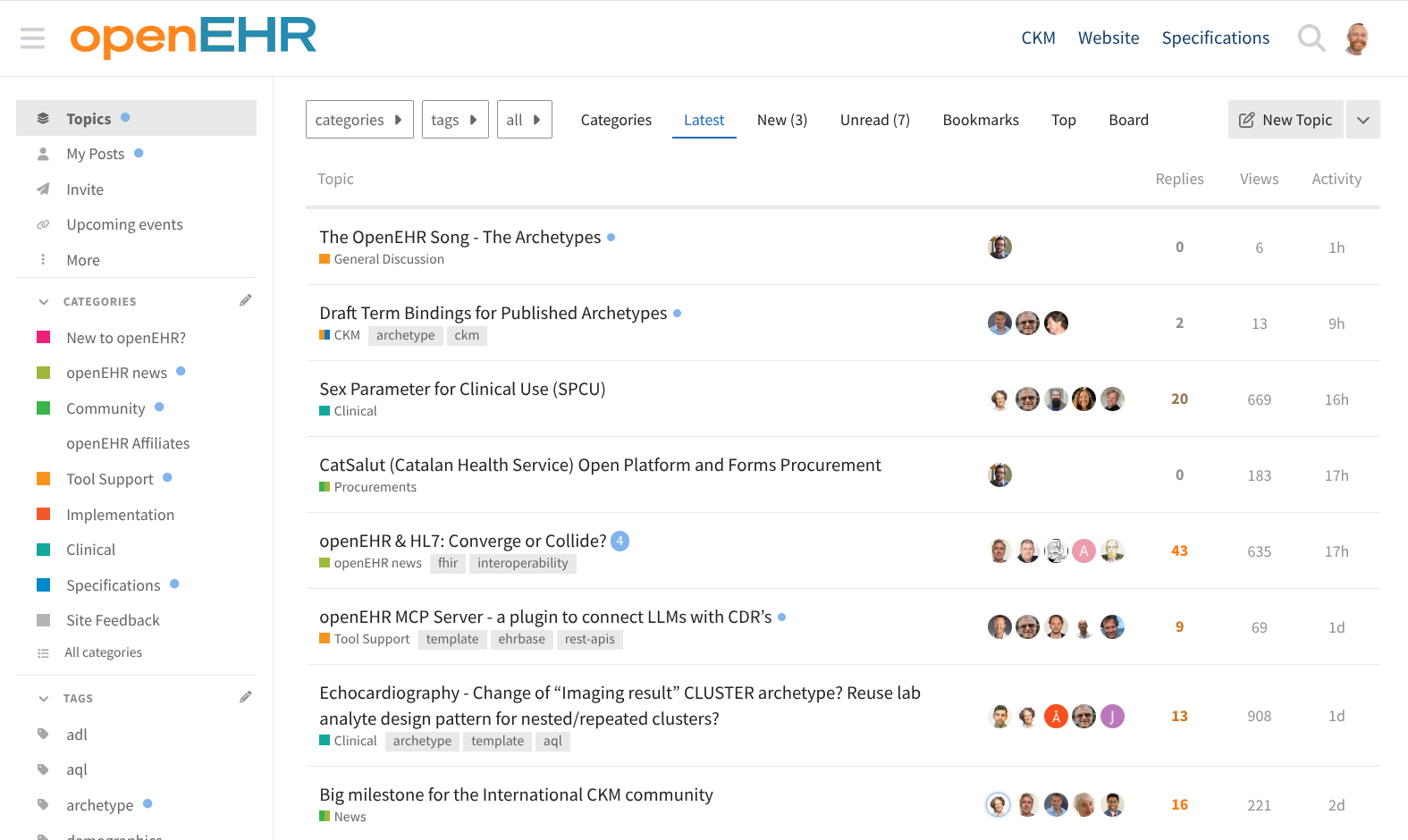Click the tag icon beside archetype in sidebar
This screenshot has height=840, width=1408.
(43, 805)
